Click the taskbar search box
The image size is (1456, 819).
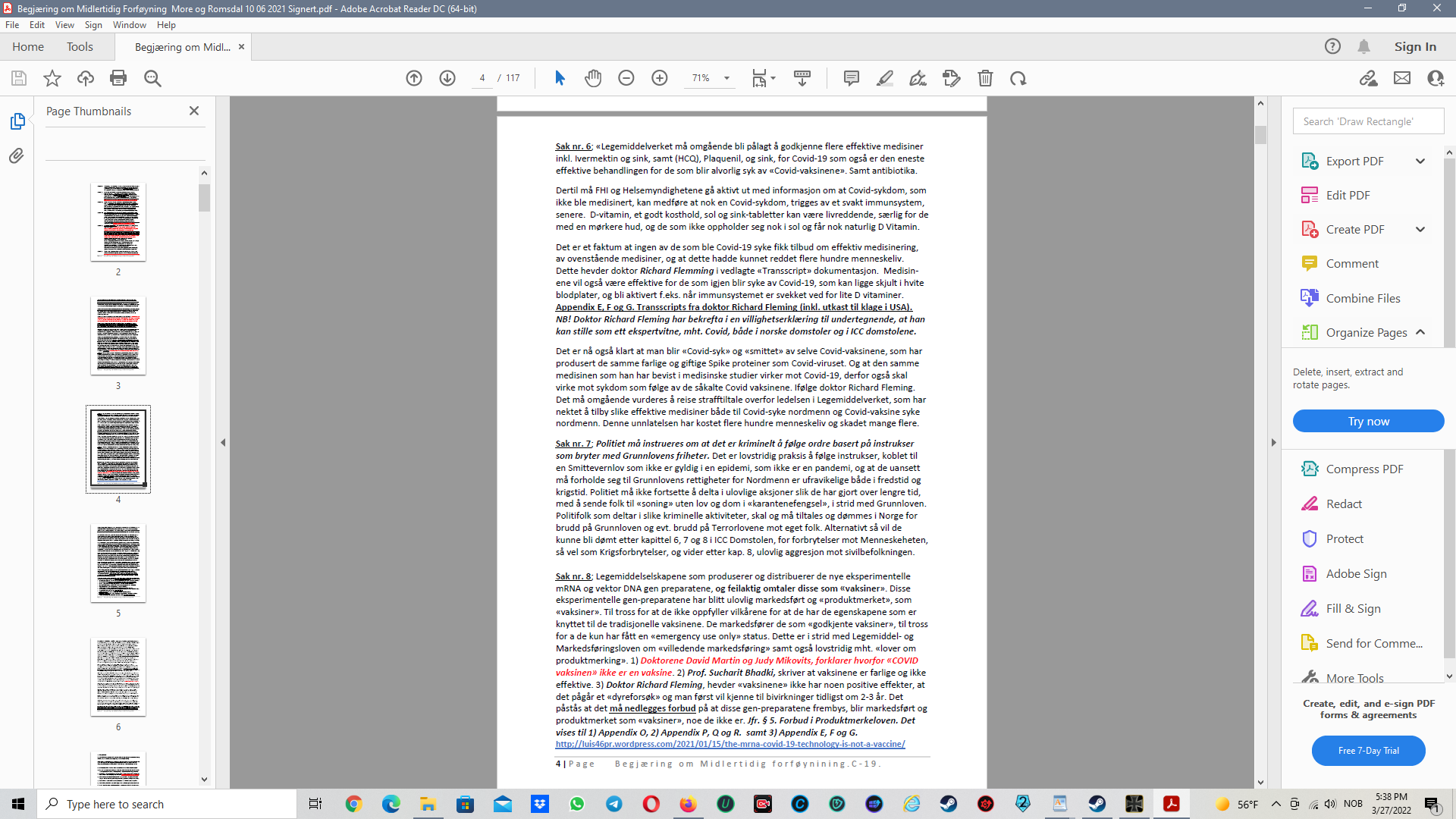click(x=167, y=804)
